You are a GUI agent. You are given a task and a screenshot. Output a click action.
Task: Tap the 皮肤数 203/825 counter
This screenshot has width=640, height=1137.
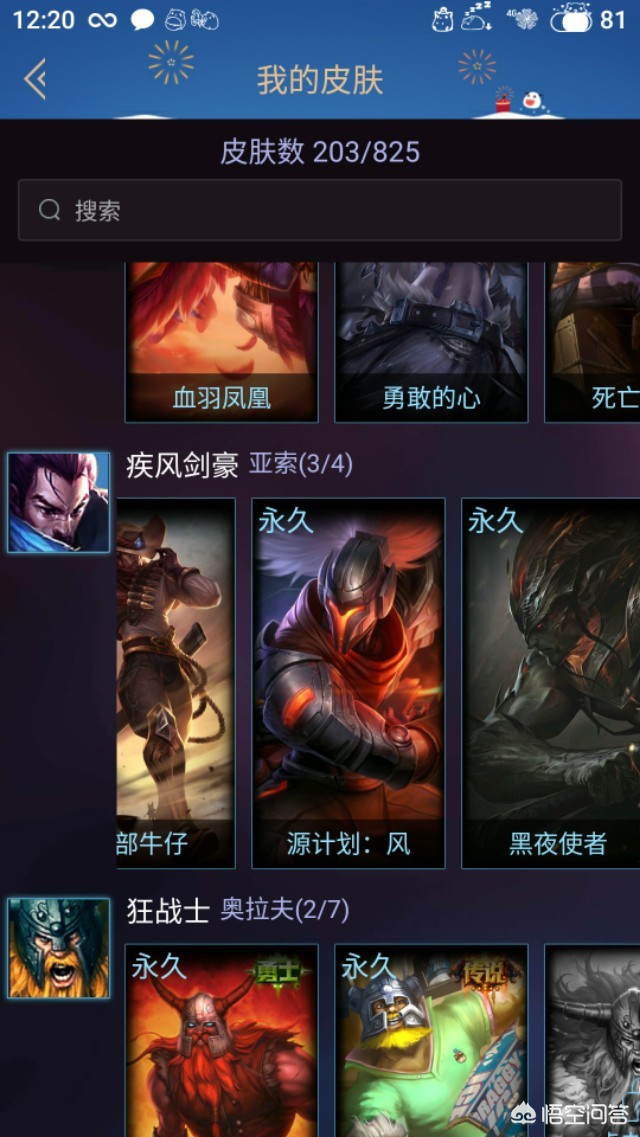(x=320, y=152)
